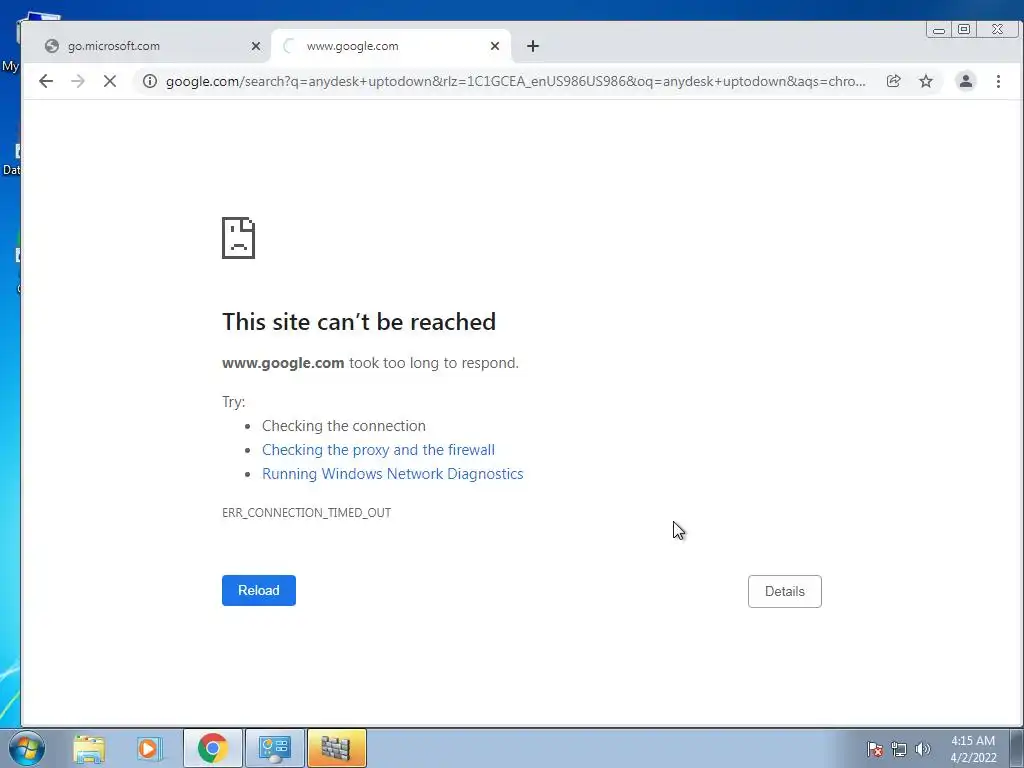Open network status tray icon

pyautogui.click(x=899, y=749)
